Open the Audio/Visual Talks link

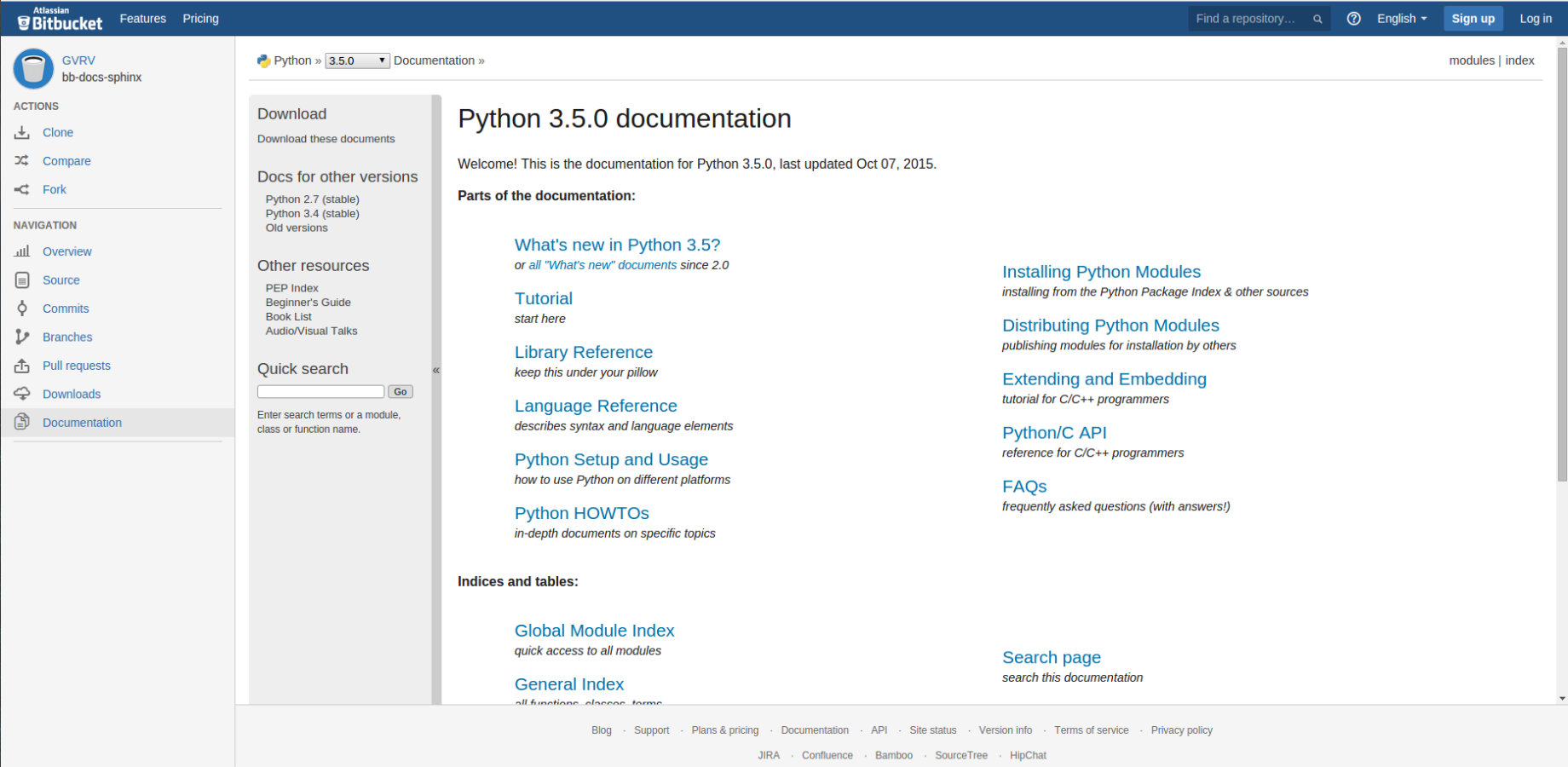312,331
